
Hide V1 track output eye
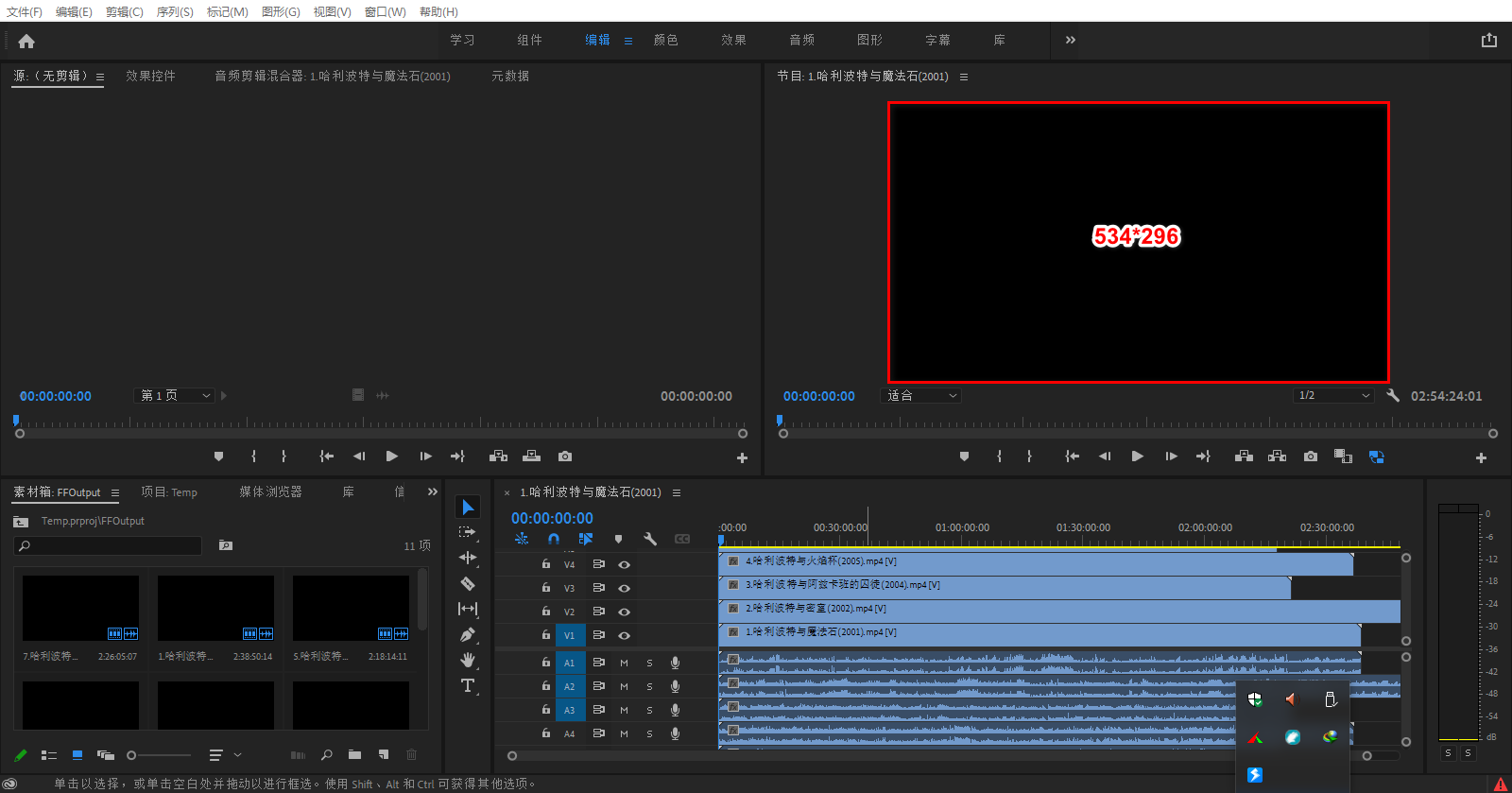[624, 635]
